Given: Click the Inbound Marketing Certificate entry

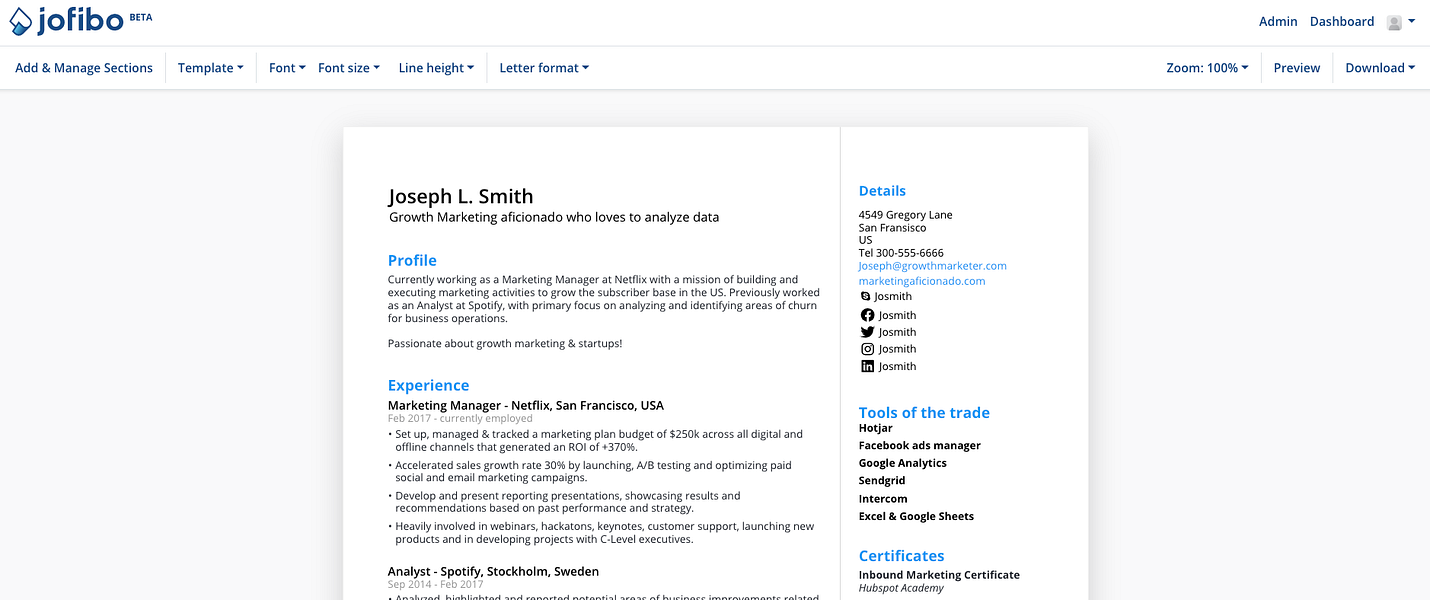Looking at the screenshot, I should tap(939, 575).
